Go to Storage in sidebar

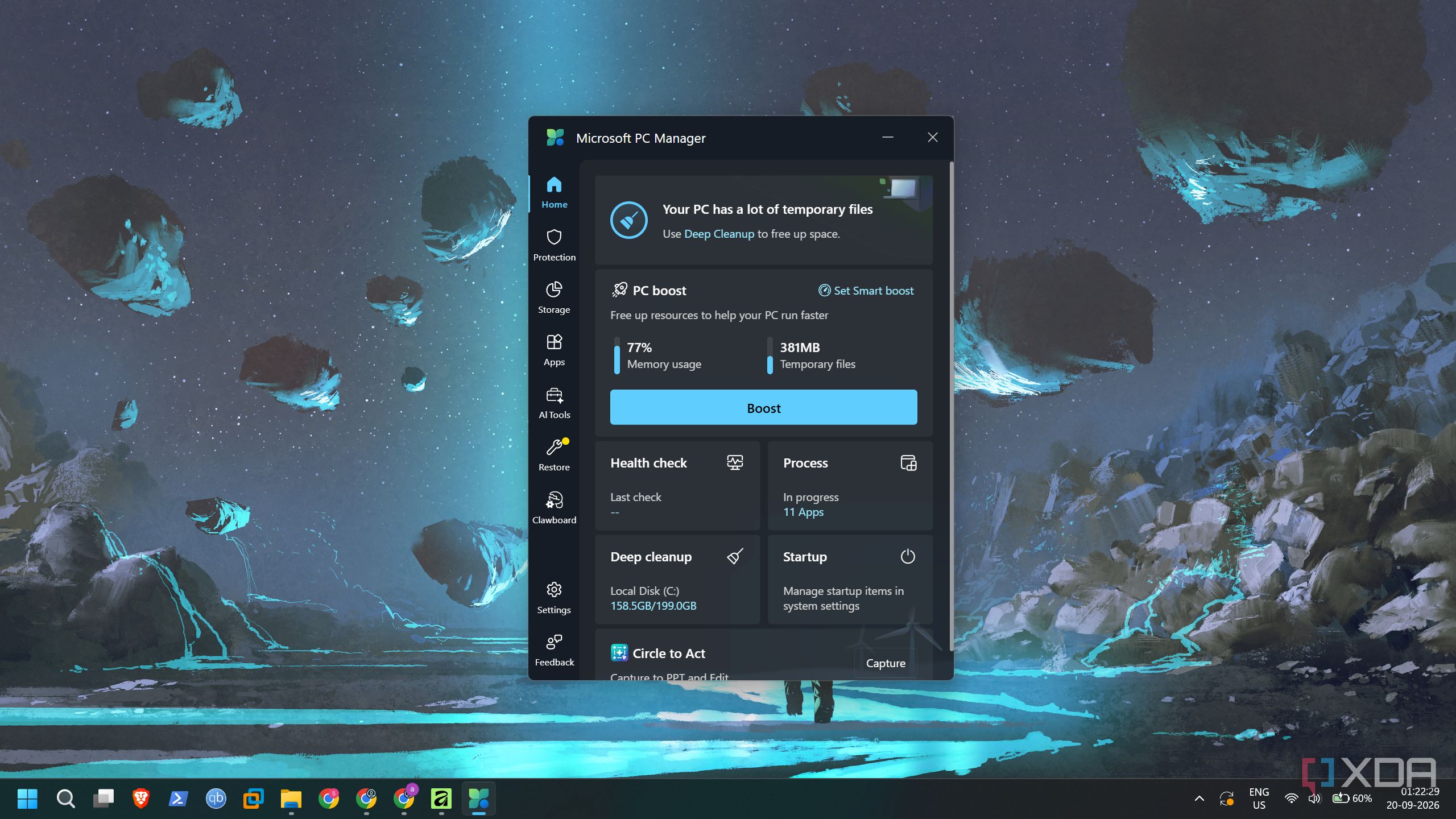pos(554,297)
